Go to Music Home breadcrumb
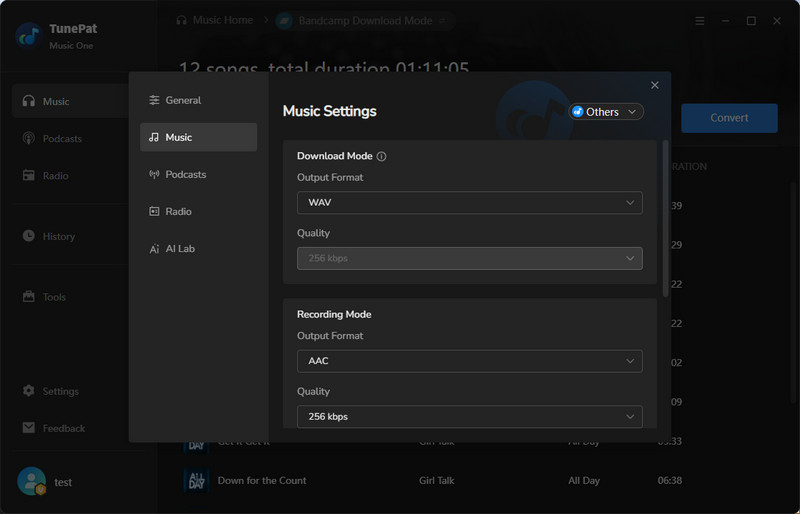This screenshot has width=800, height=514. (215, 20)
